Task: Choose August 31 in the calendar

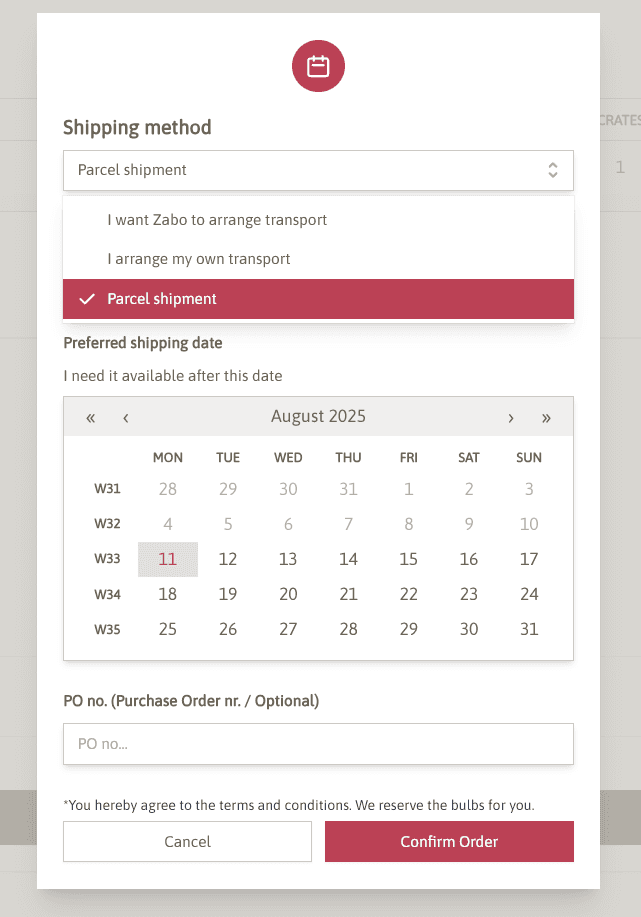Action: pyautogui.click(x=529, y=629)
